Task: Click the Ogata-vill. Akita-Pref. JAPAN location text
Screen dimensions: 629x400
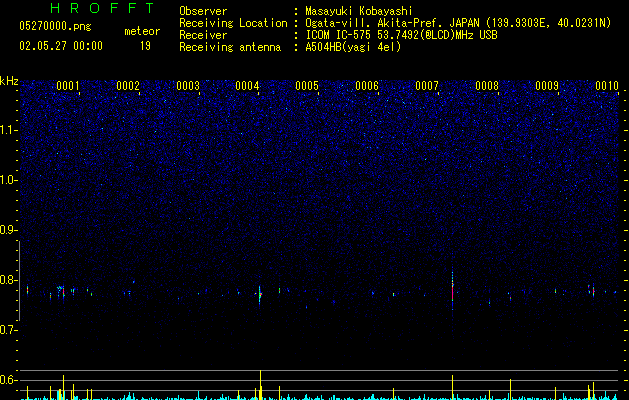Action: pos(458,23)
